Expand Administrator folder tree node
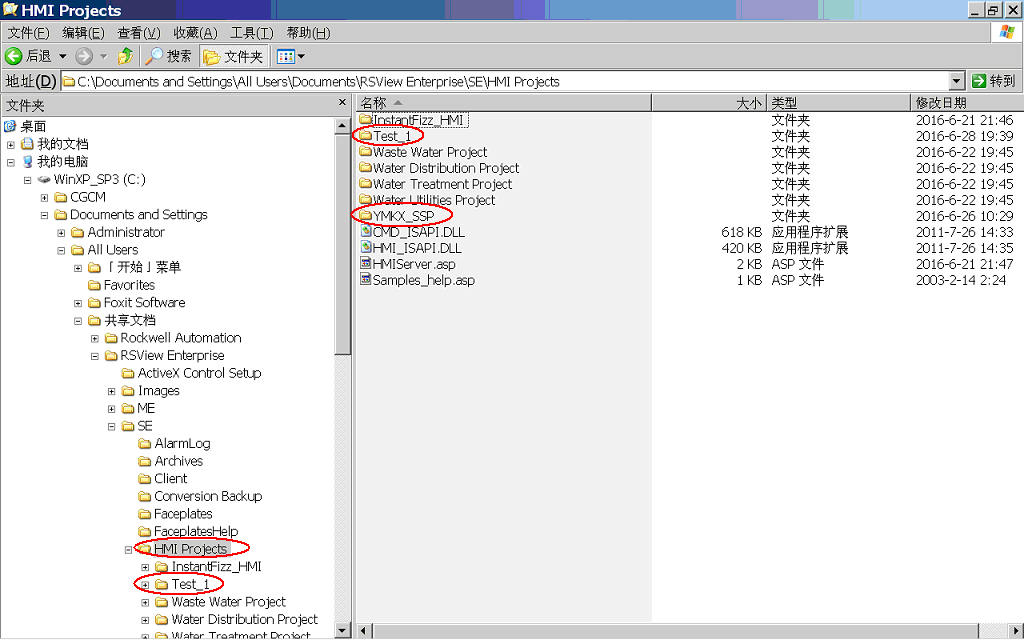This screenshot has height=640, width=1024. pyautogui.click(x=61, y=232)
